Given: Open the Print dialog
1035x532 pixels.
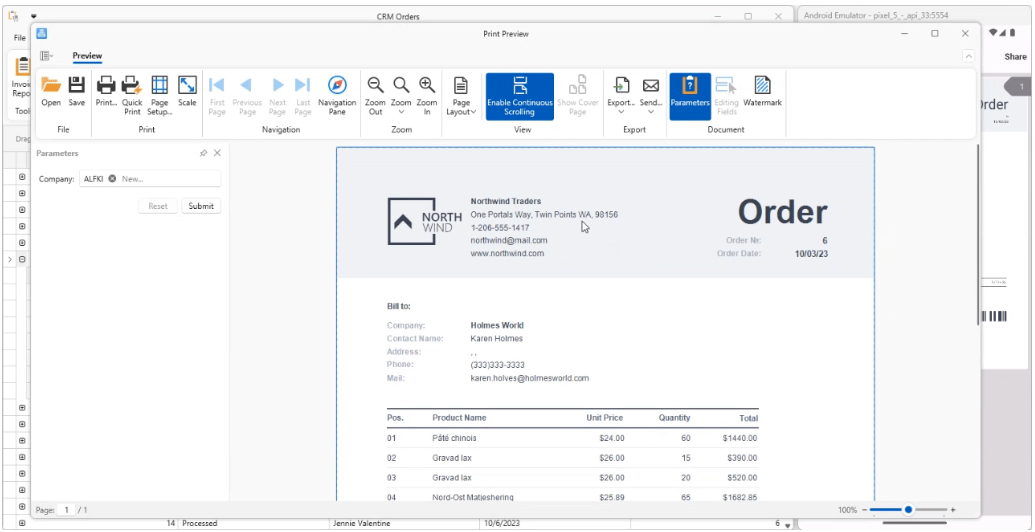Looking at the screenshot, I should click(x=106, y=91).
